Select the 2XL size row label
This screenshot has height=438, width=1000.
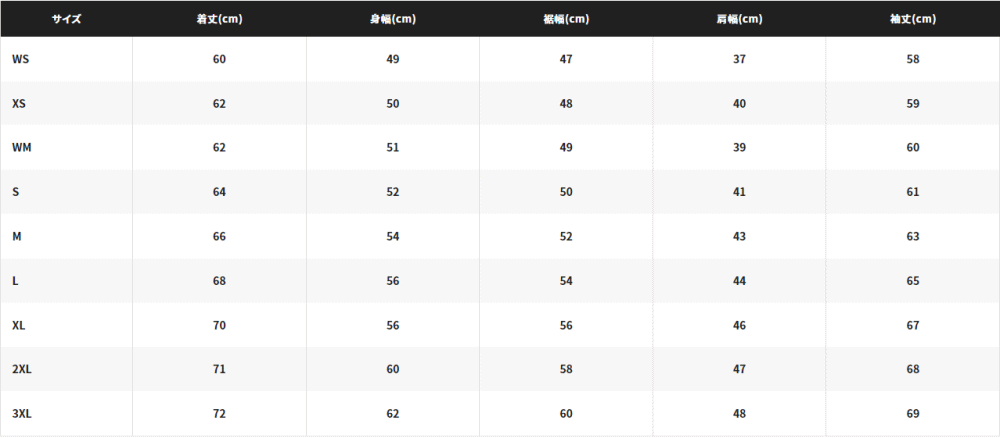22,369
